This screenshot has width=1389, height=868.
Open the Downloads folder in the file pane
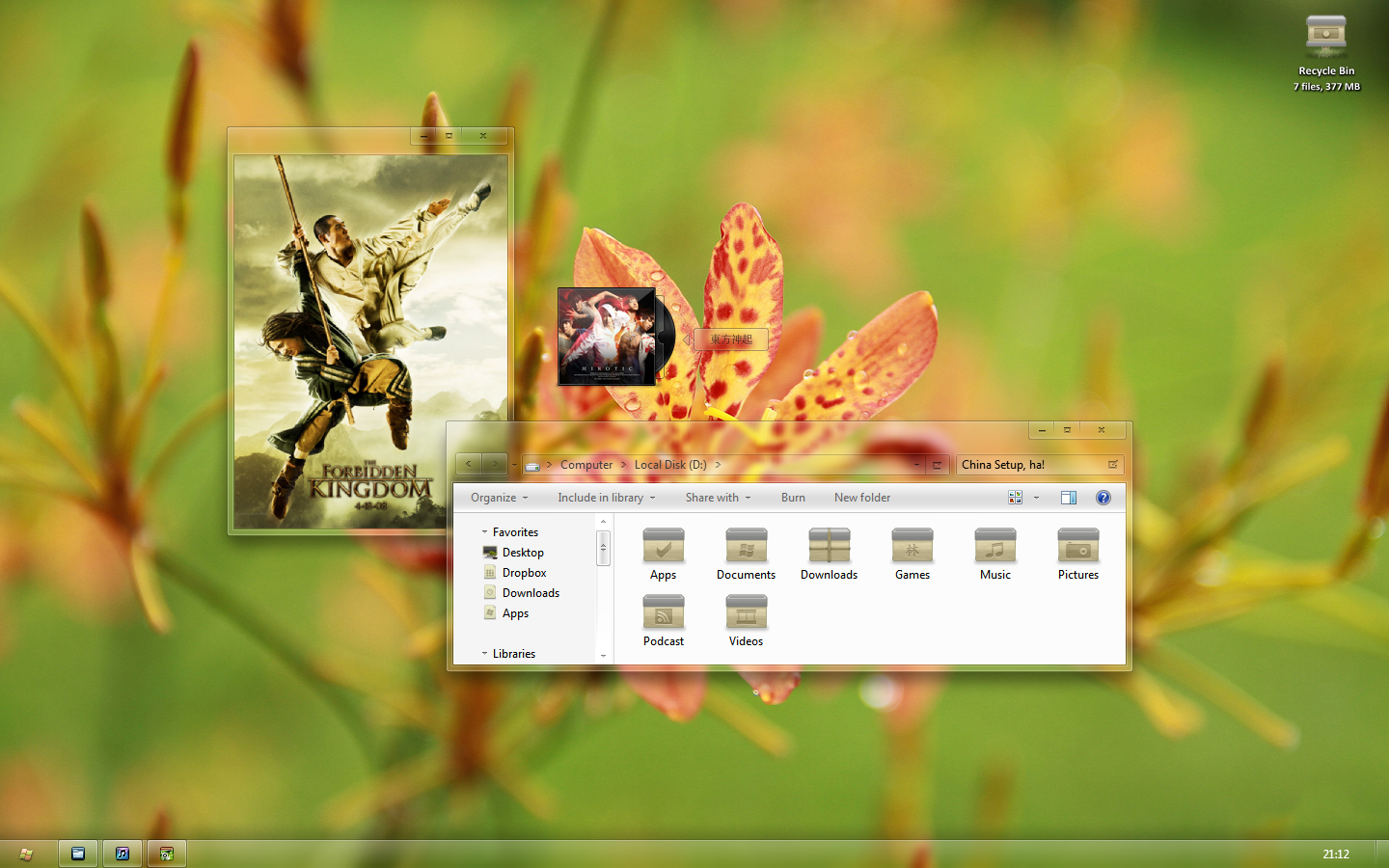coord(829,555)
